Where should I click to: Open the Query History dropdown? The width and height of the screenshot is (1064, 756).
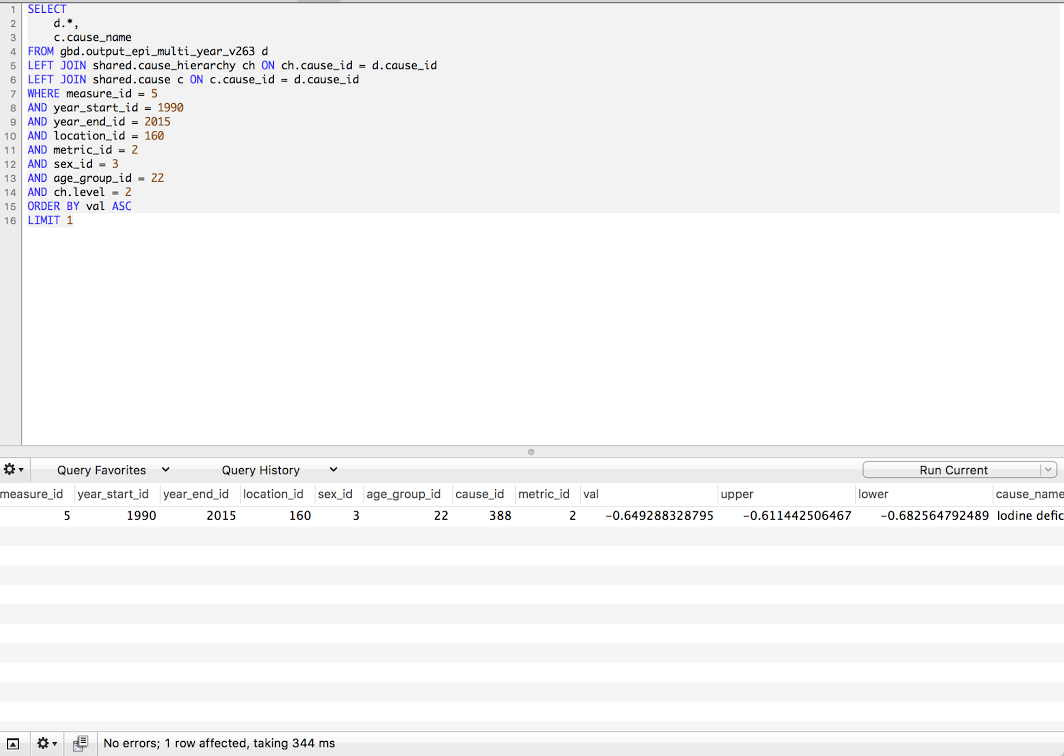pyautogui.click(x=279, y=470)
